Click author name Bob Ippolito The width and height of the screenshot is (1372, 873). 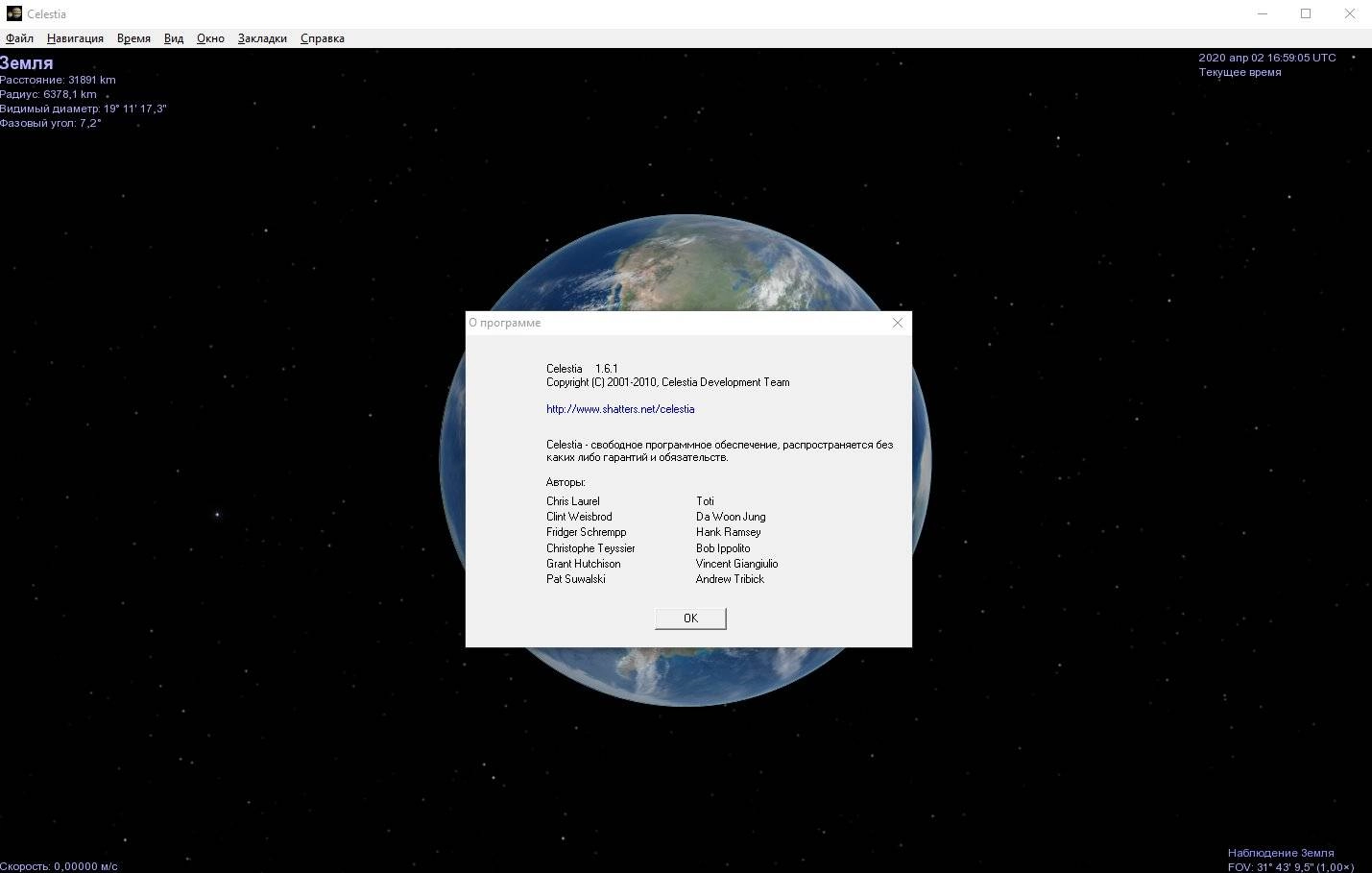723,548
